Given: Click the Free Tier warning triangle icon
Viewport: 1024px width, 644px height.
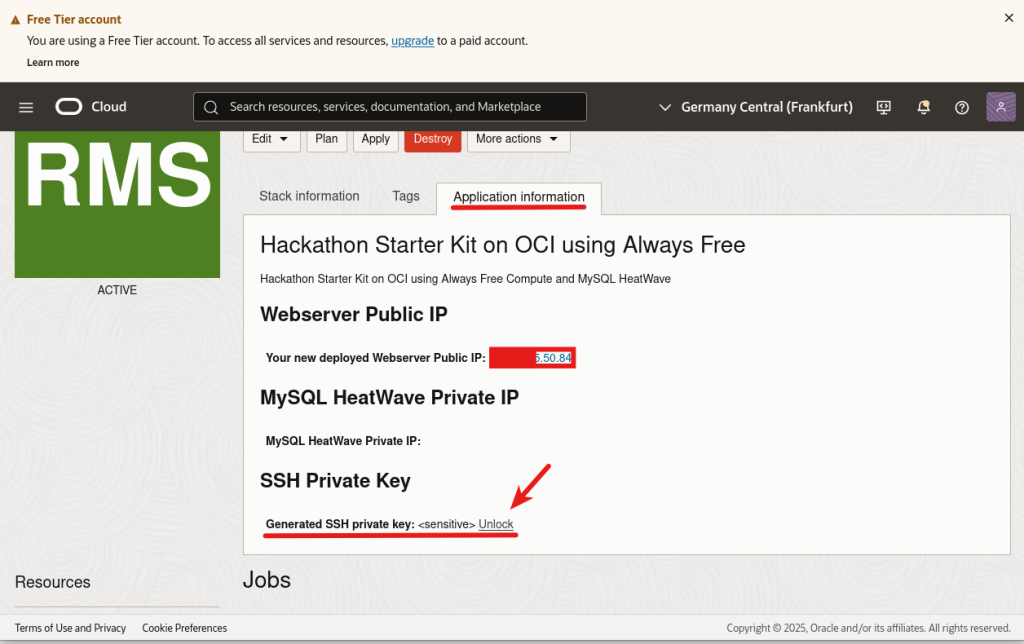Looking at the screenshot, I should [x=16, y=20].
